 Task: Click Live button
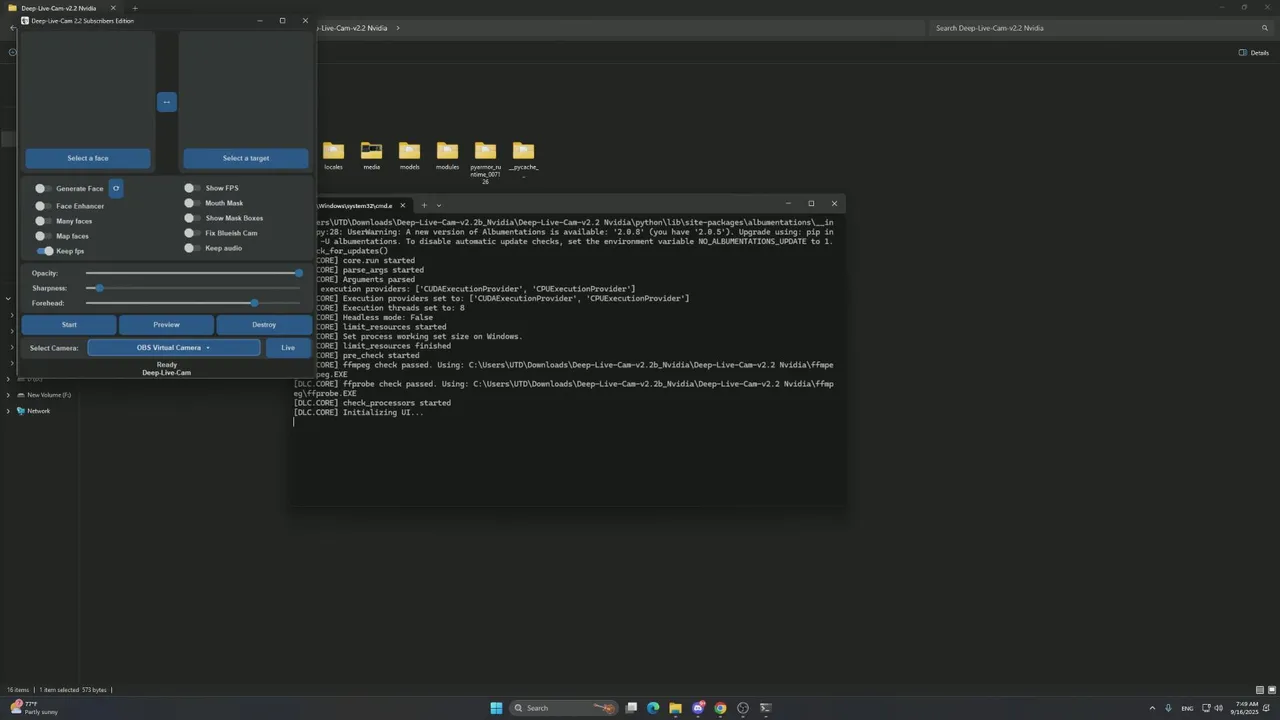288,348
